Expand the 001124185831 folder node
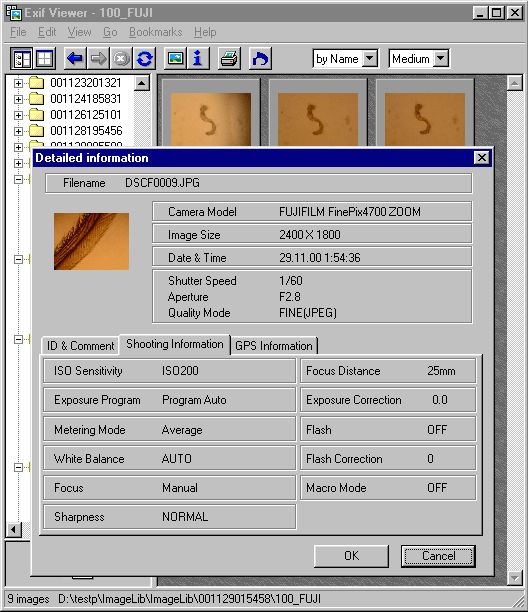Image resolution: width=528 pixels, height=612 pixels. [x=18, y=99]
